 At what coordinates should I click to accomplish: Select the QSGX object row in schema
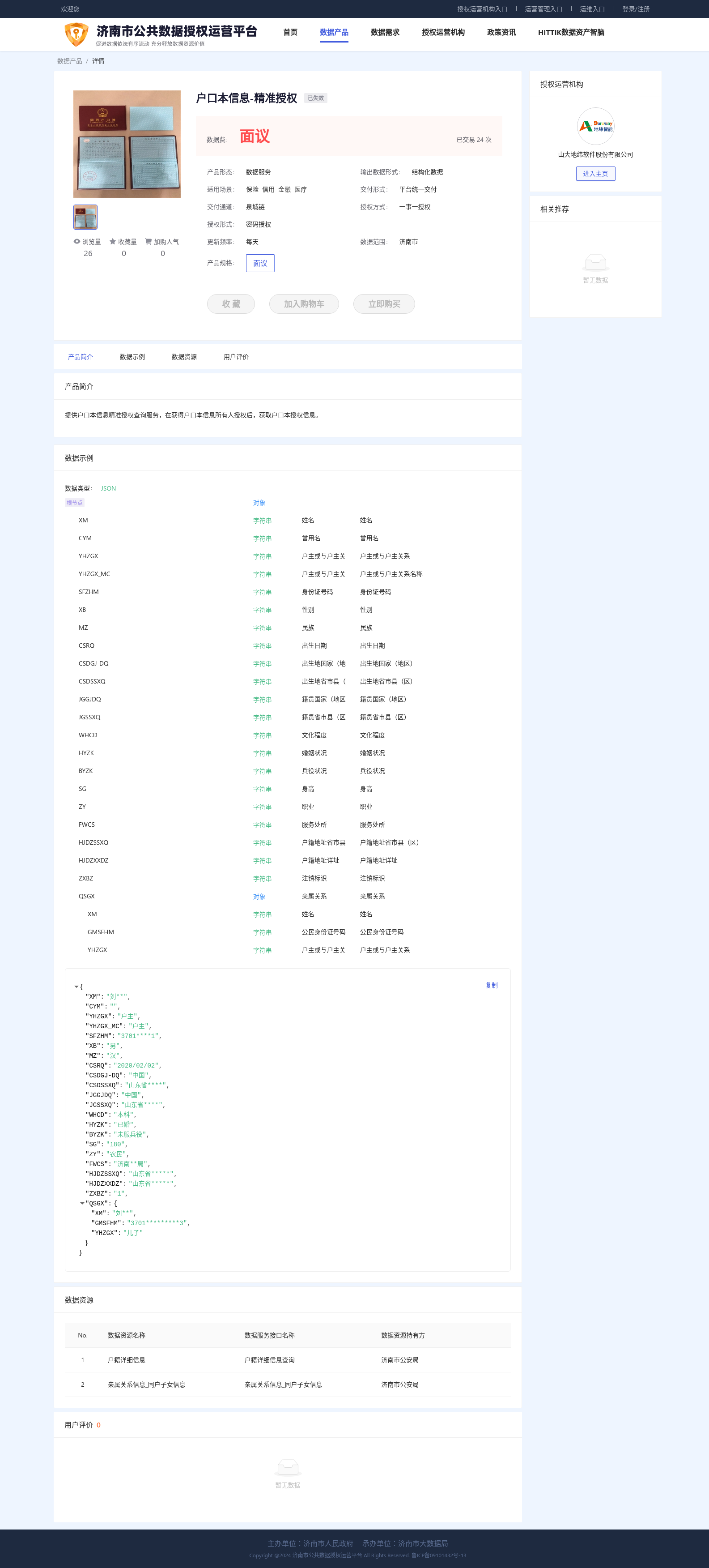pos(288,896)
